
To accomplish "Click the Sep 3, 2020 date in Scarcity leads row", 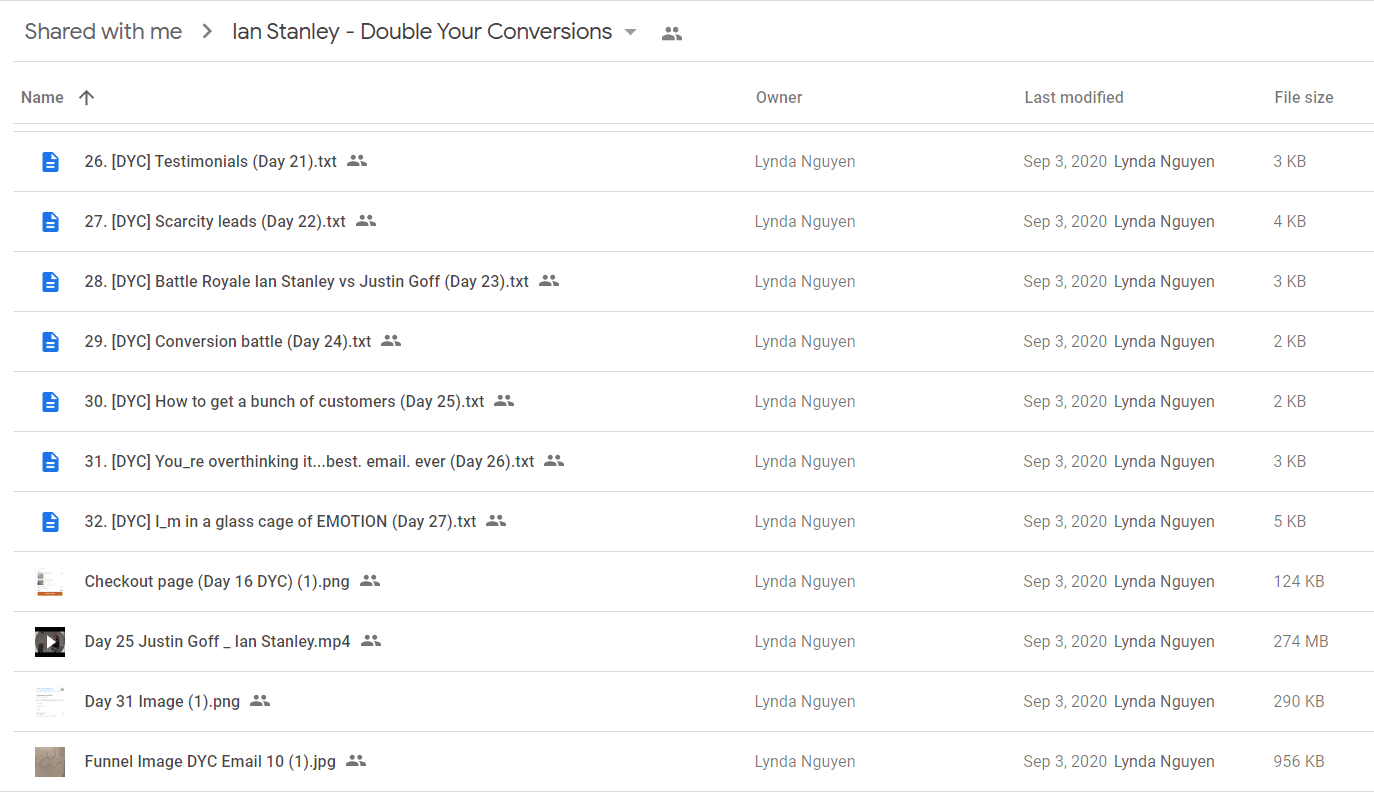I will coord(1065,221).
